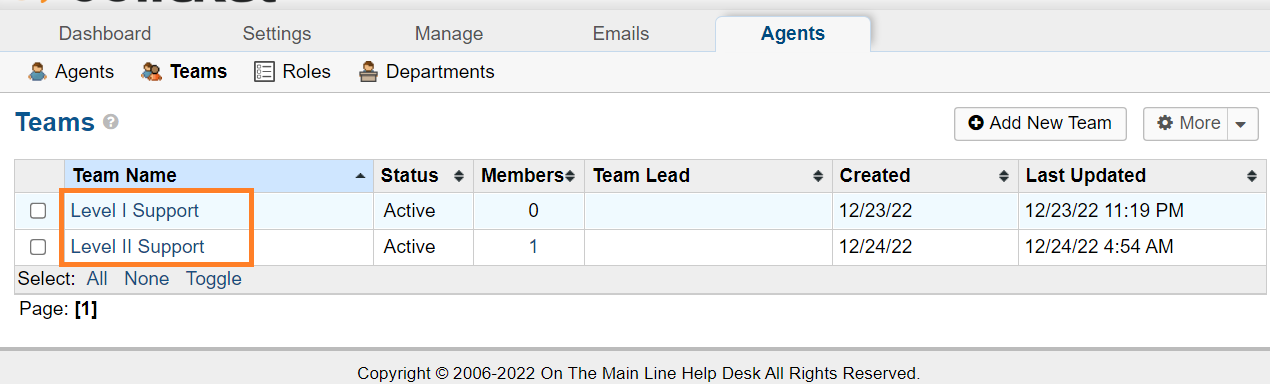Screen dimensions: 1270x384
Task: Expand the More dropdown arrow
Action: coord(1241,124)
